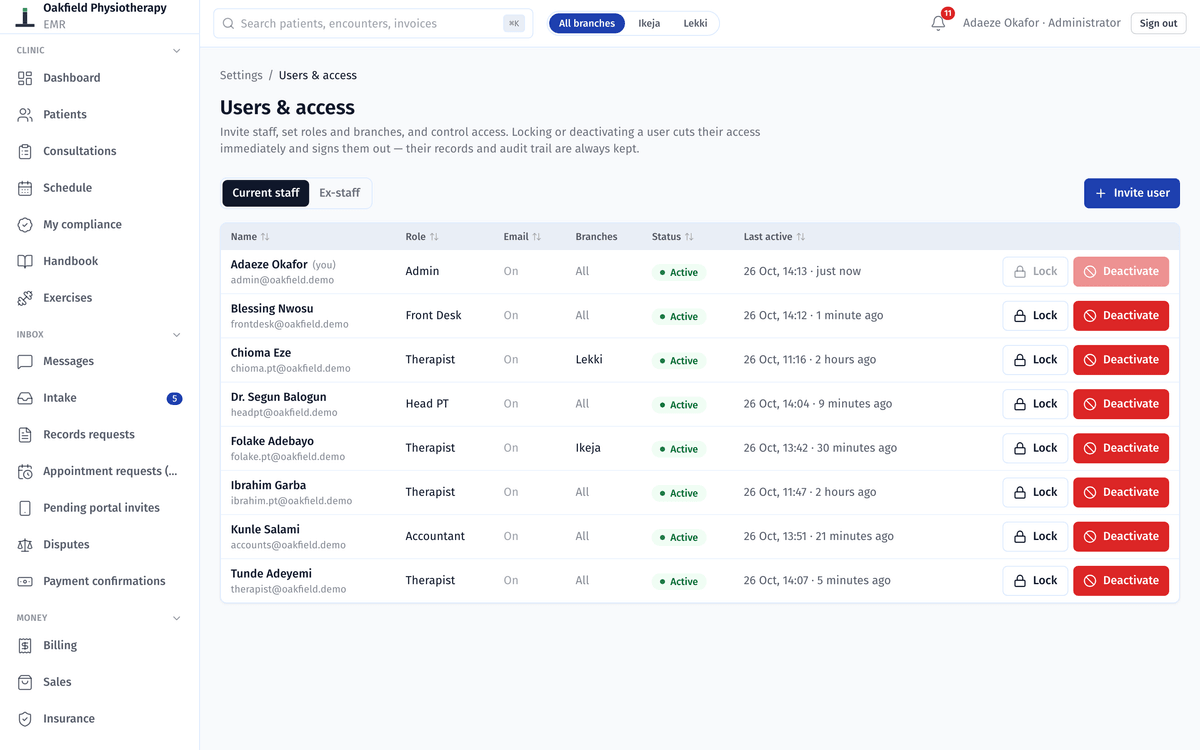Deactivate Kunle Salami's account
Screen dimensions: 1200x750
pyautogui.click(x=1121, y=536)
